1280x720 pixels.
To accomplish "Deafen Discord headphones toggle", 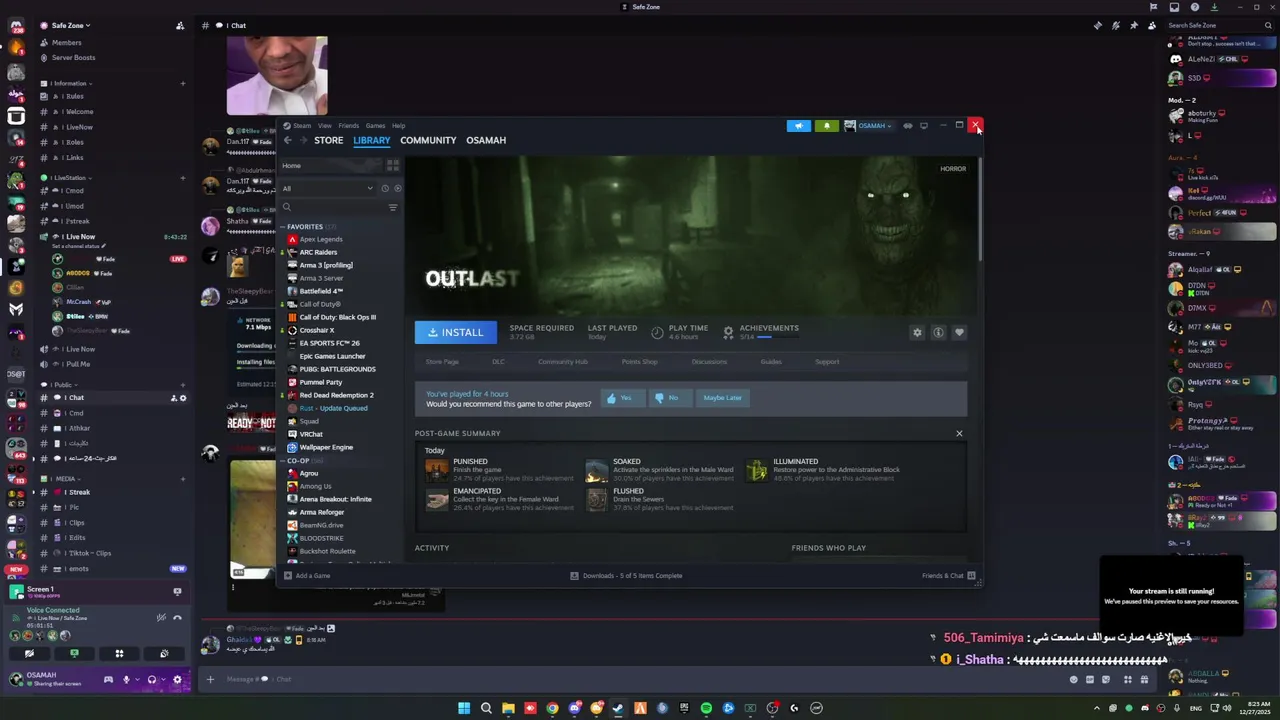I will click(x=152, y=680).
